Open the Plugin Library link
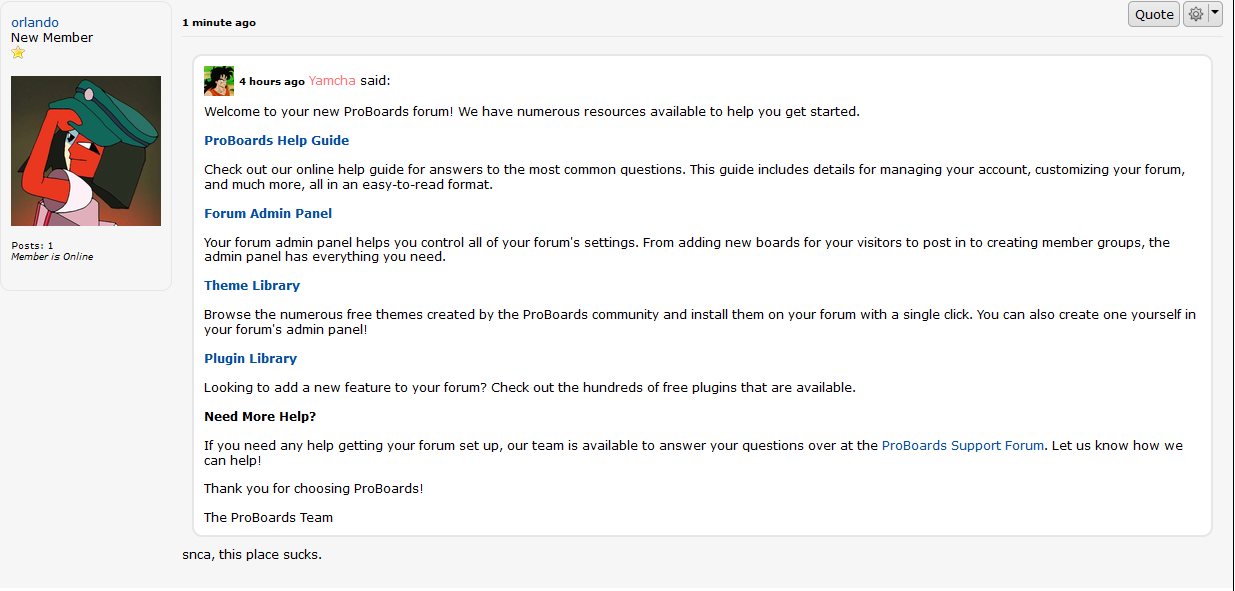The image size is (1235, 591). pos(251,359)
